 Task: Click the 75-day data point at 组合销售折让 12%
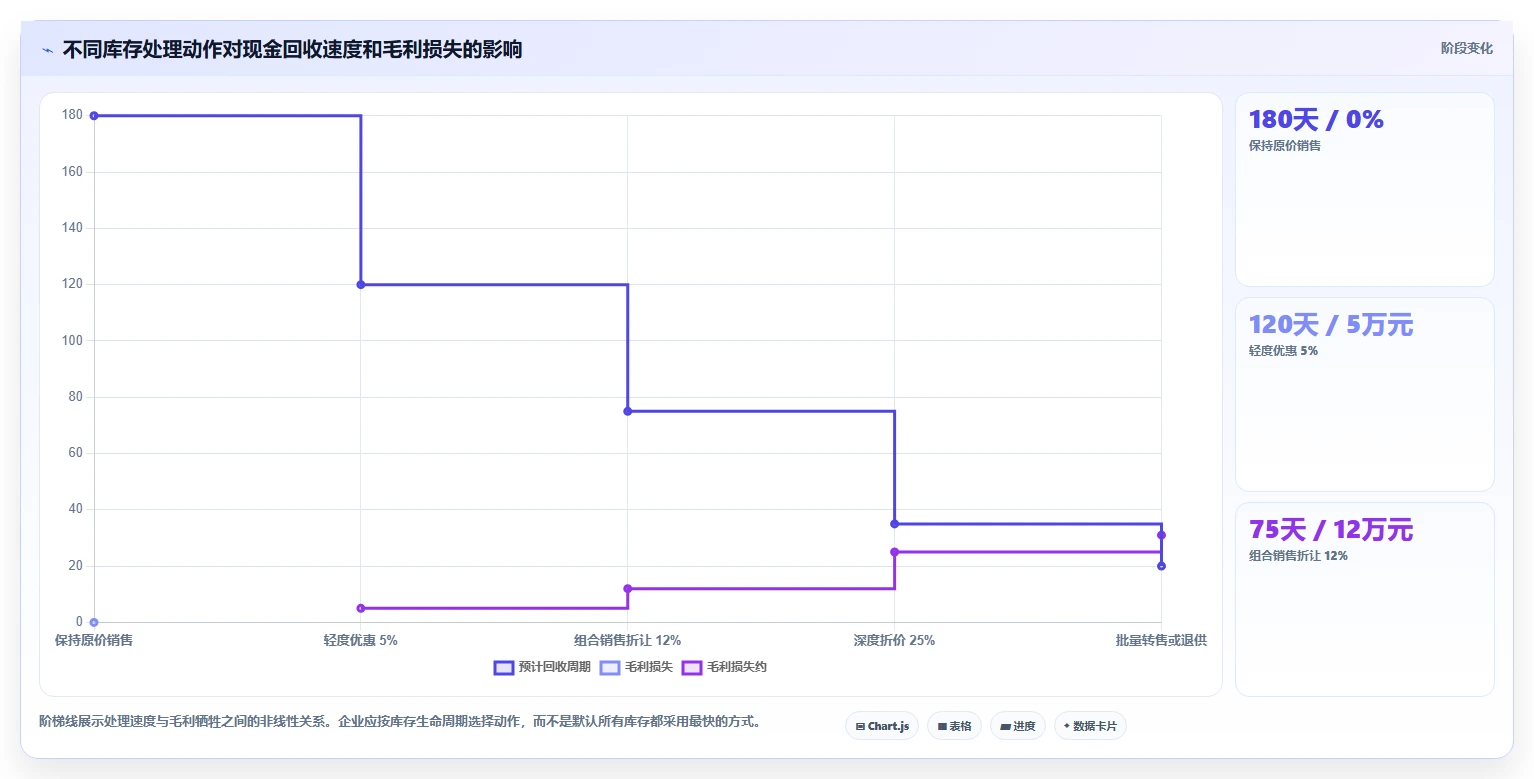point(628,411)
